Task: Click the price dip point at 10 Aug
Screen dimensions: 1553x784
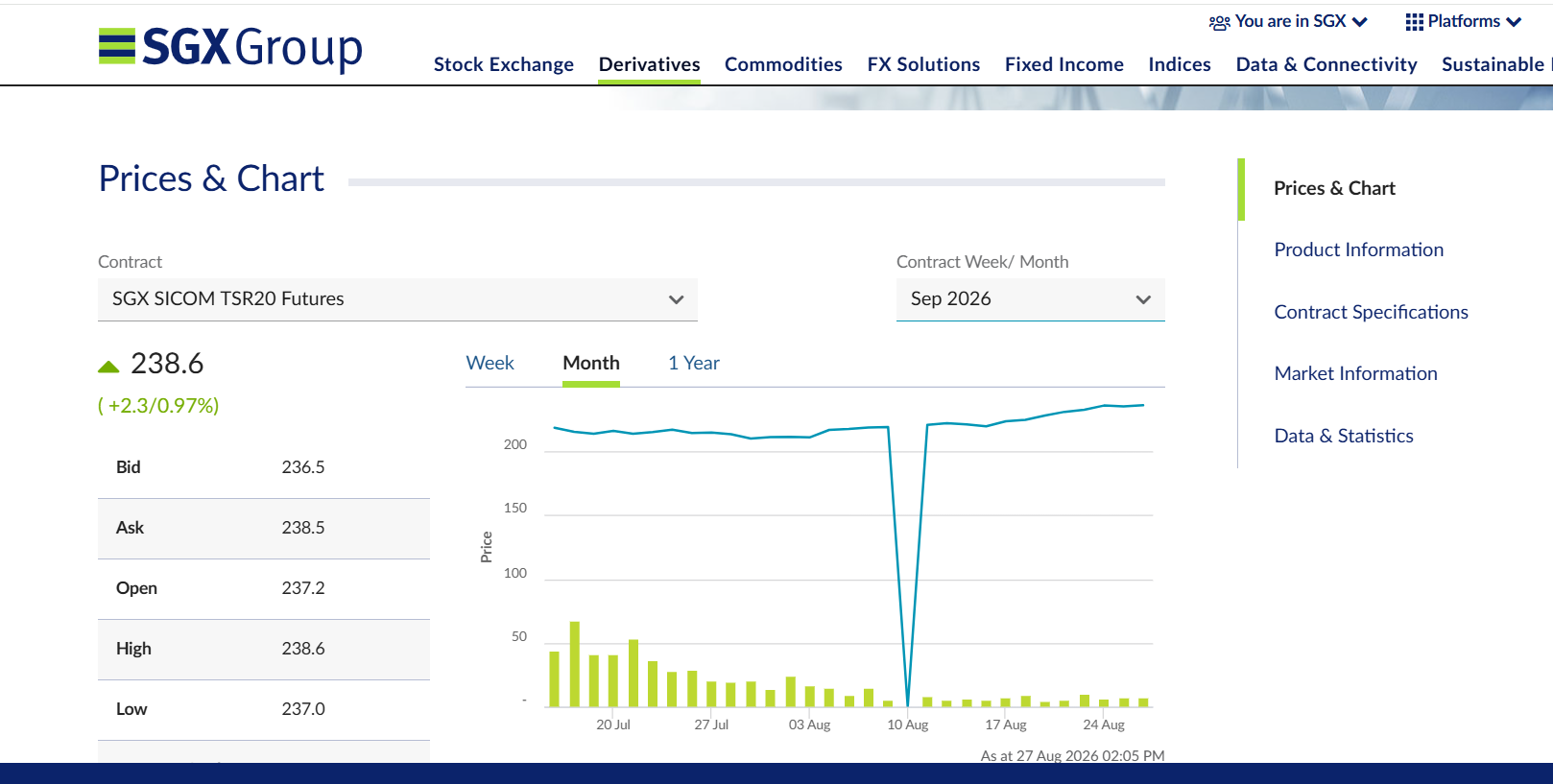Action: pyautogui.click(x=908, y=706)
